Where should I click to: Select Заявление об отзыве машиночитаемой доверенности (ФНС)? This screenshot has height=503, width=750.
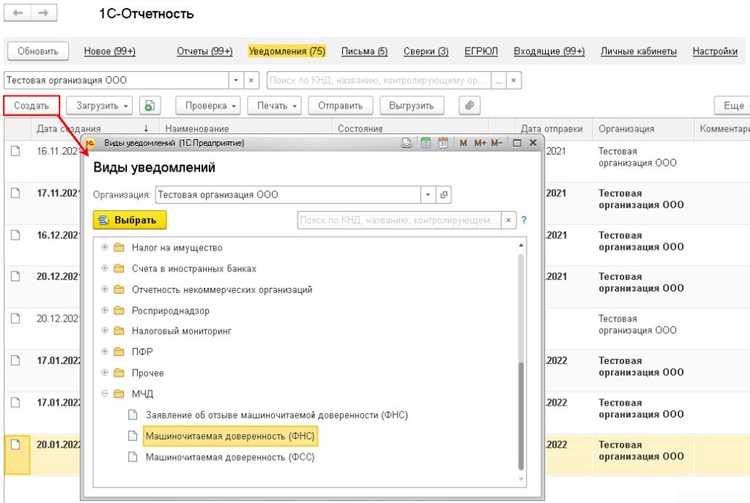277,415
